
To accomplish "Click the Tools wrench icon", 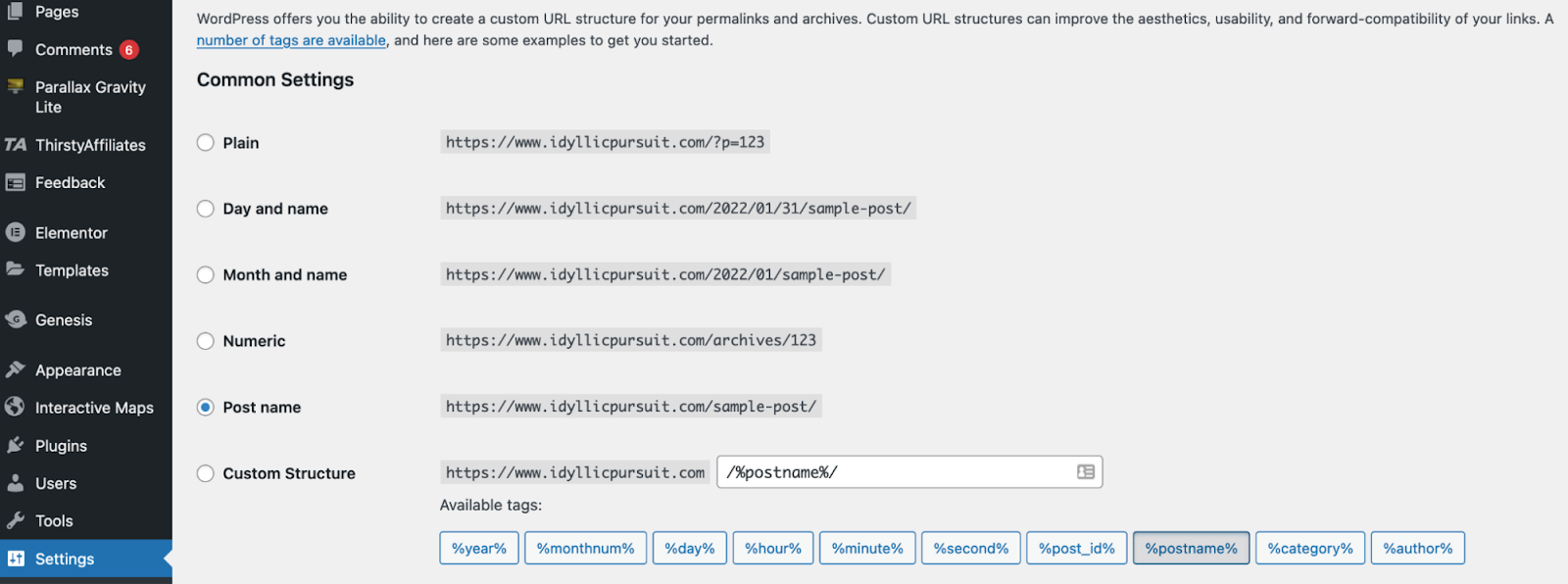I will click(x=15, y=520).
